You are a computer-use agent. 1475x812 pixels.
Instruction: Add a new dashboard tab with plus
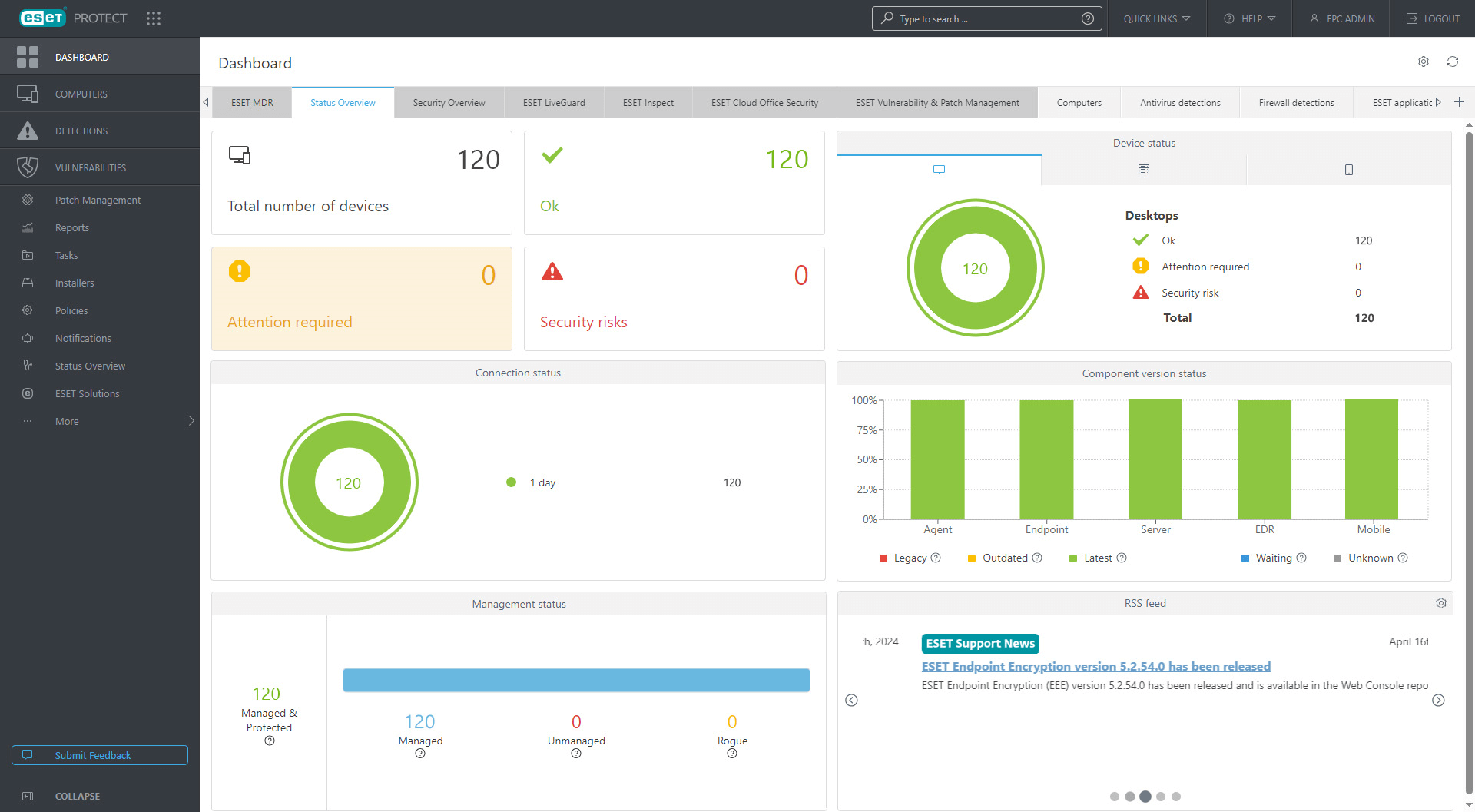pyautogui.click(x=1459, y=102)
